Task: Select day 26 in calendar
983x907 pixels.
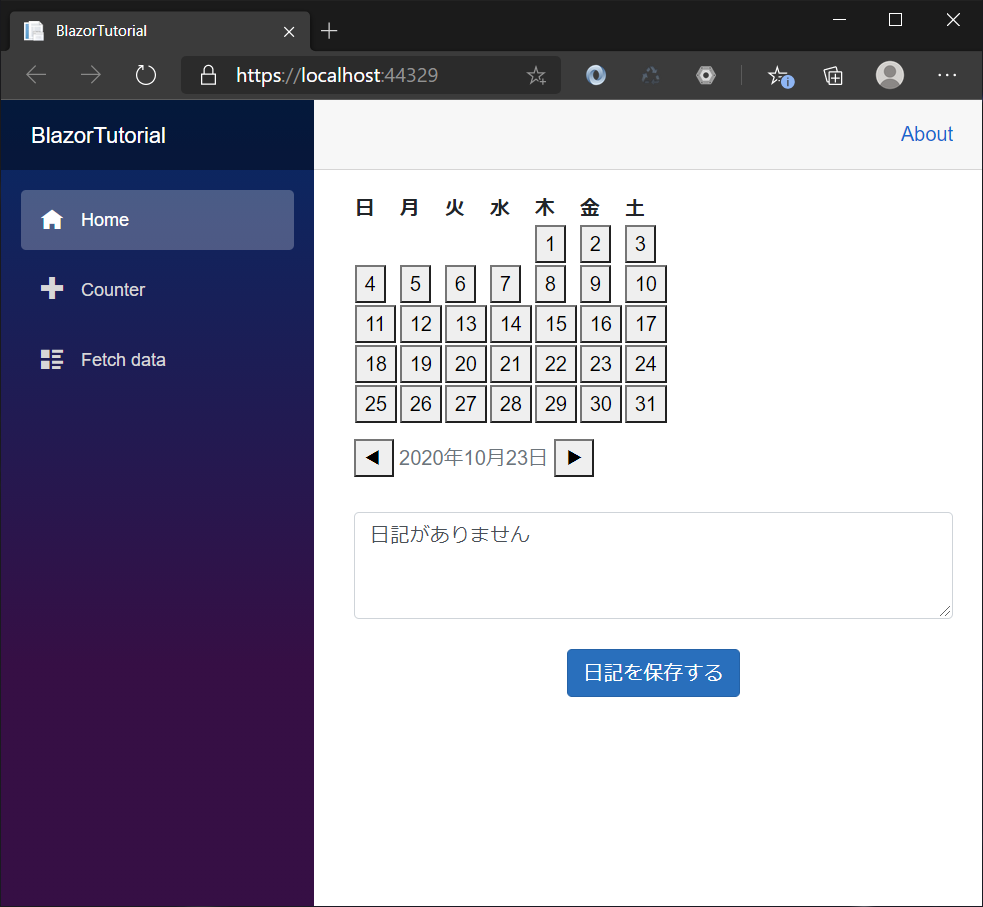Action: [x=421, y=404]
